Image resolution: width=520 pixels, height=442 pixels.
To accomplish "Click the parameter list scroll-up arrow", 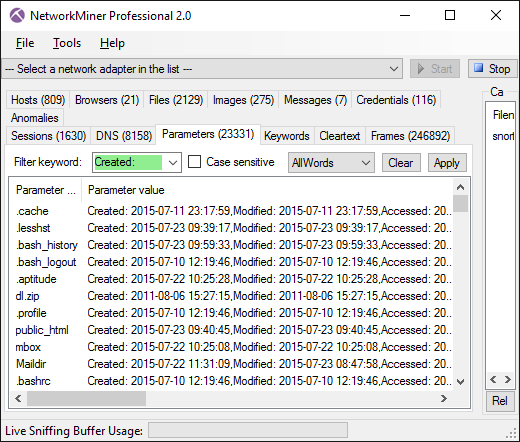I will pyautogui.click(x=460, y=187).
